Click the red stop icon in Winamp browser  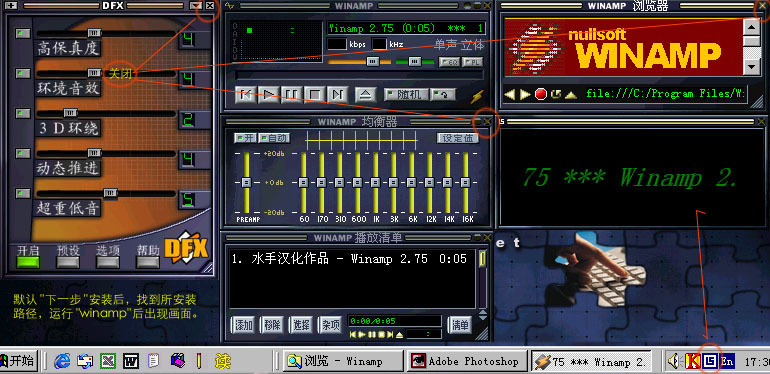(541, 94)
